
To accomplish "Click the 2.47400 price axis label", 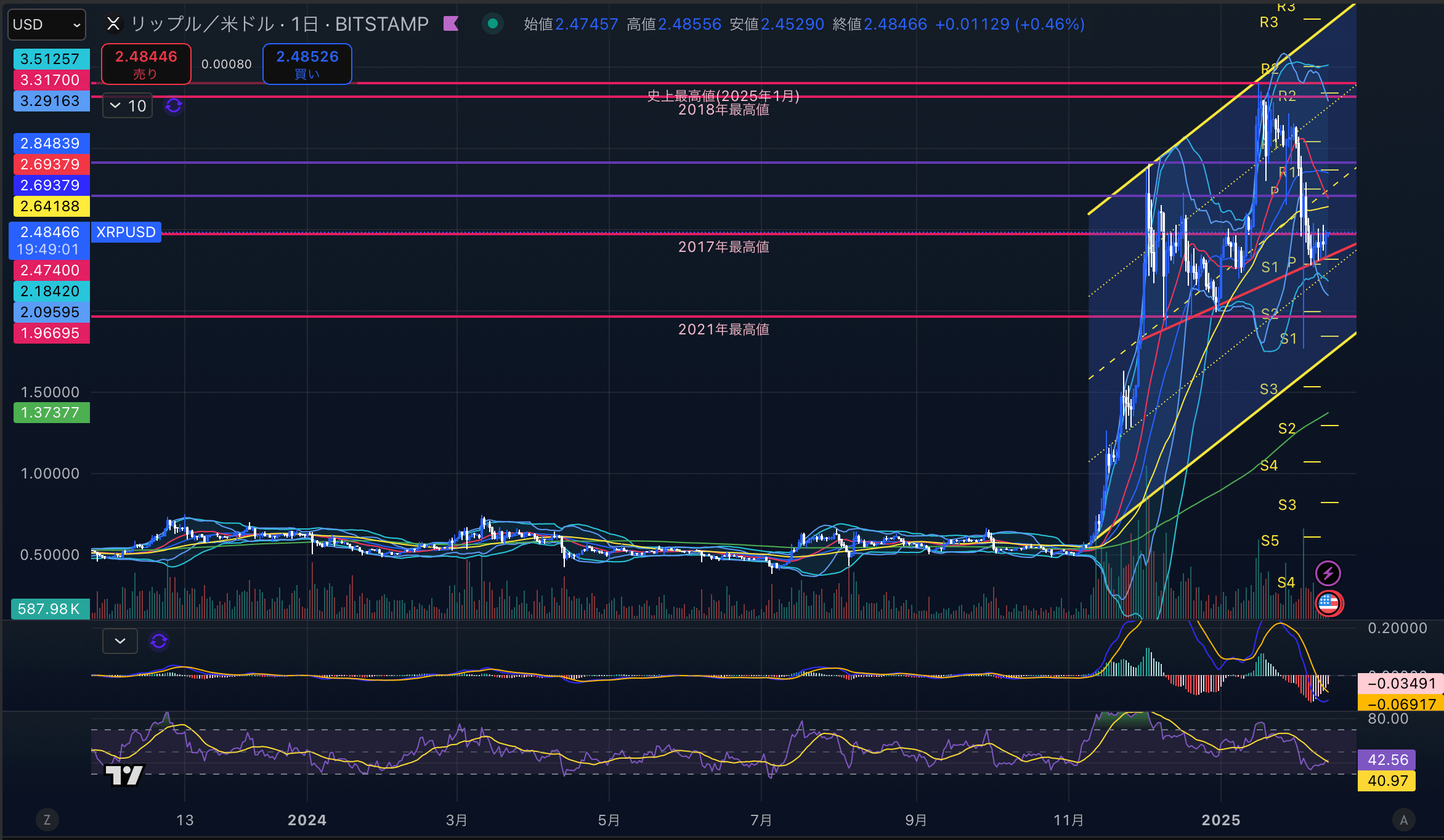I will (x=52, y=270).
